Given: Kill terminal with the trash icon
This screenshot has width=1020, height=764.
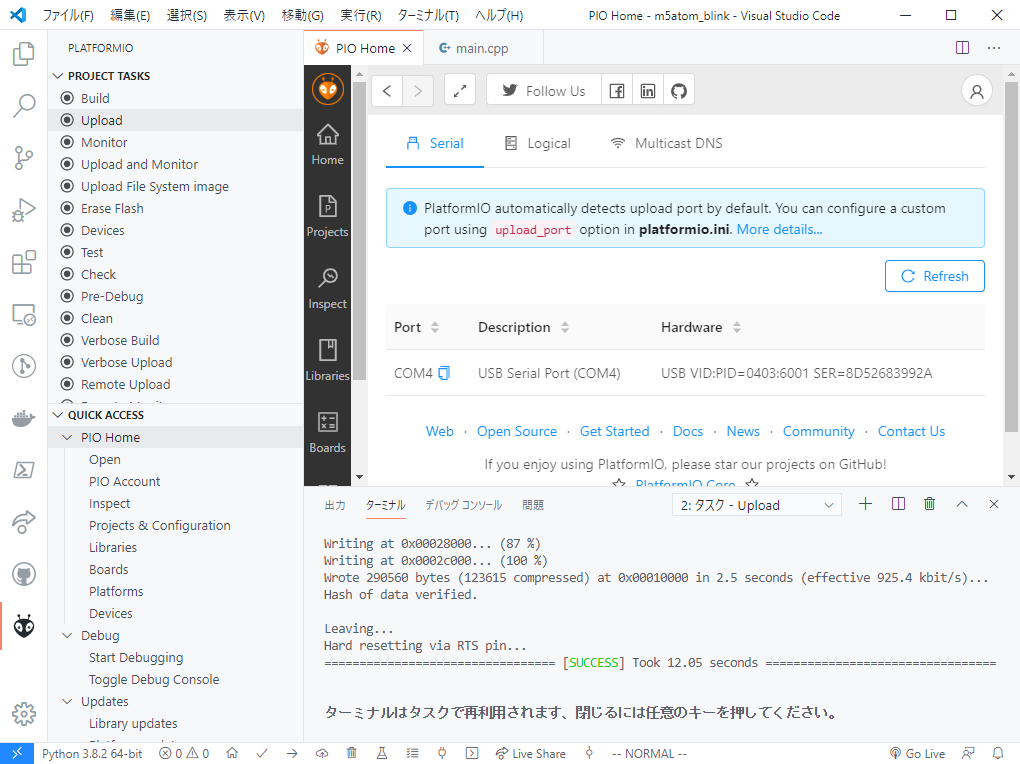Looking at the screenshot, I should coord(930,504).
